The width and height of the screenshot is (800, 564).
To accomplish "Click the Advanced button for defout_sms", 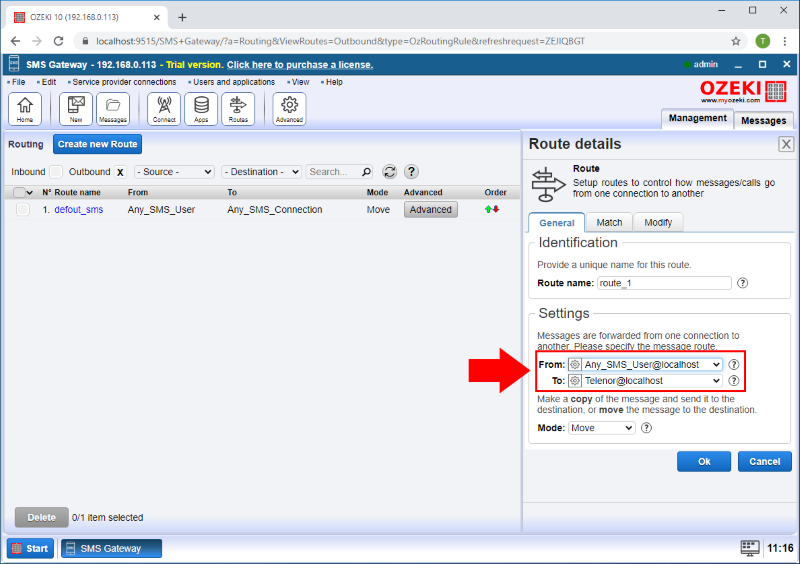I will [431, 209].
